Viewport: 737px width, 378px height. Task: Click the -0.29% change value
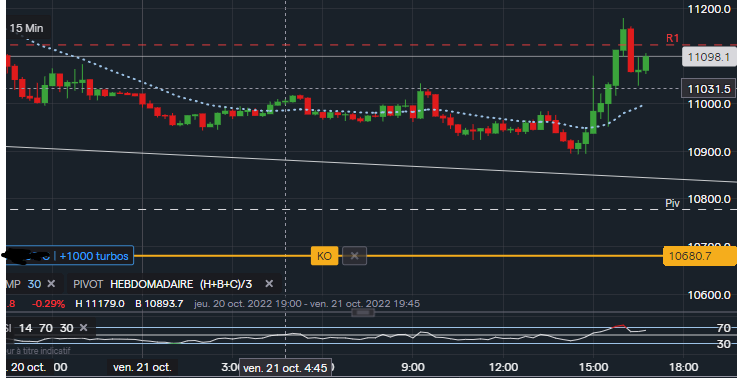[x=48, y=304]
